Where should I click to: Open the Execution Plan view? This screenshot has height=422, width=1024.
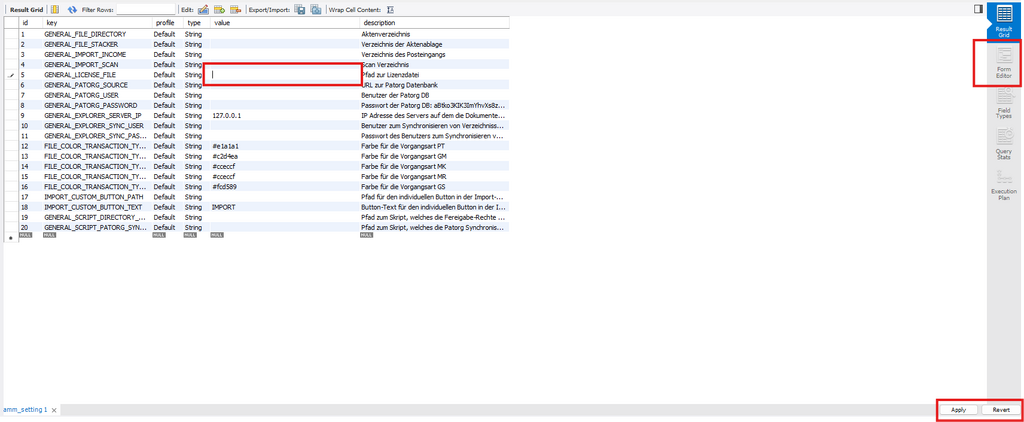click(1003, 188)
